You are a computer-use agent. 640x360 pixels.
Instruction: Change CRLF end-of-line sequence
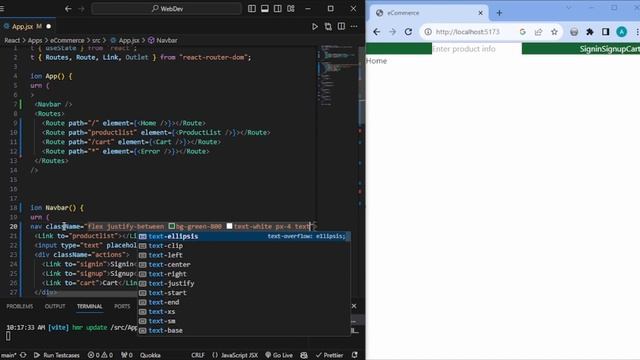(x=198, y=355)
